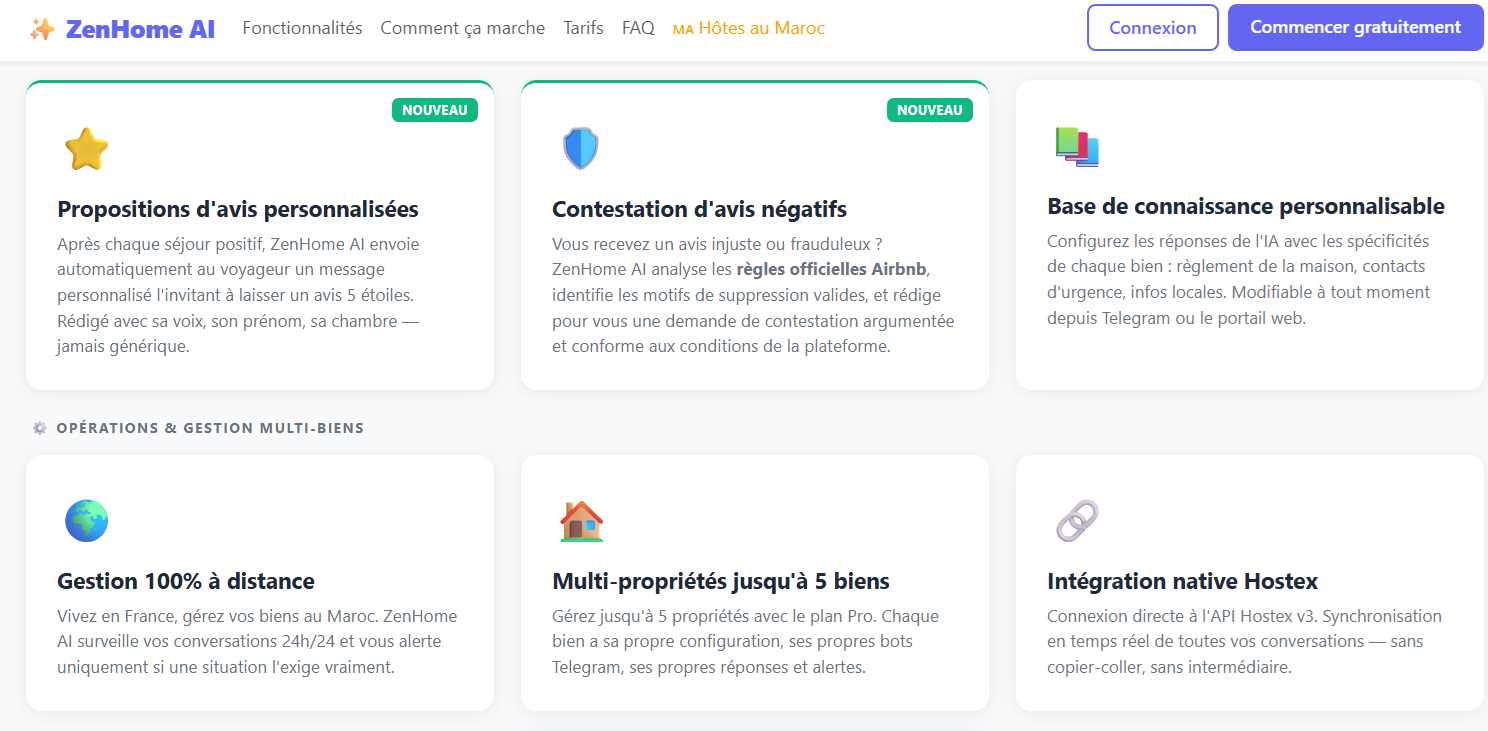This screenshot has width=1488, height=731.
Task: Click the Connexion button
Action: click(1152, 27)
